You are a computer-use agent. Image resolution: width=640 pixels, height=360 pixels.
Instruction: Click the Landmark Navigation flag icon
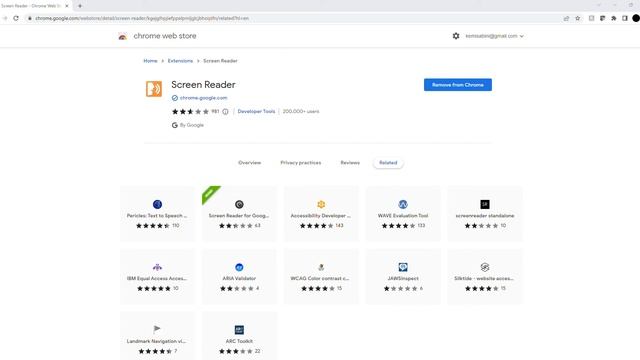tap(157, 329)
